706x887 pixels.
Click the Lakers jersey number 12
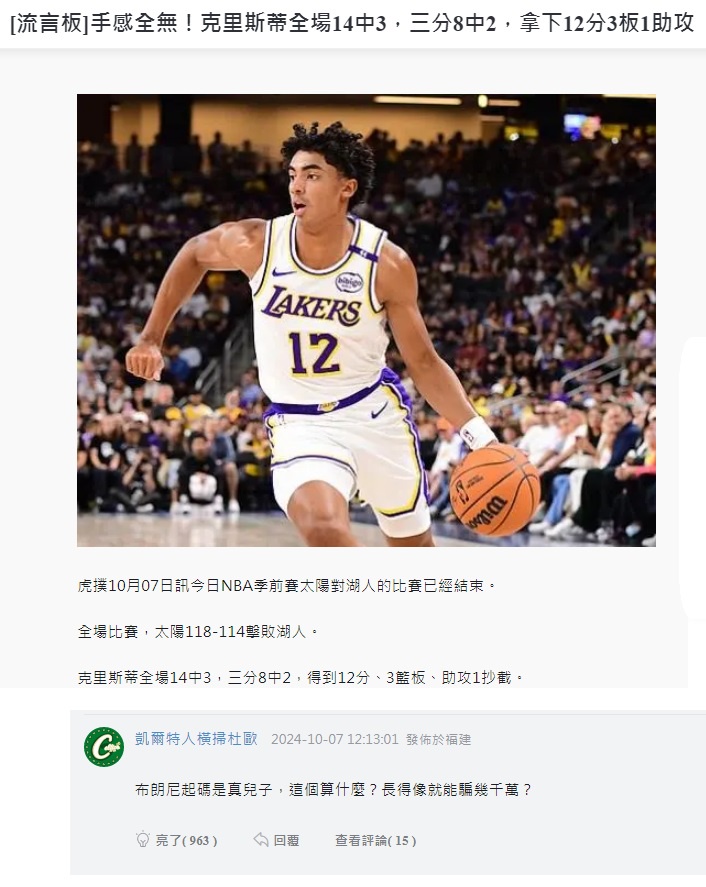(x=314, y=354)
